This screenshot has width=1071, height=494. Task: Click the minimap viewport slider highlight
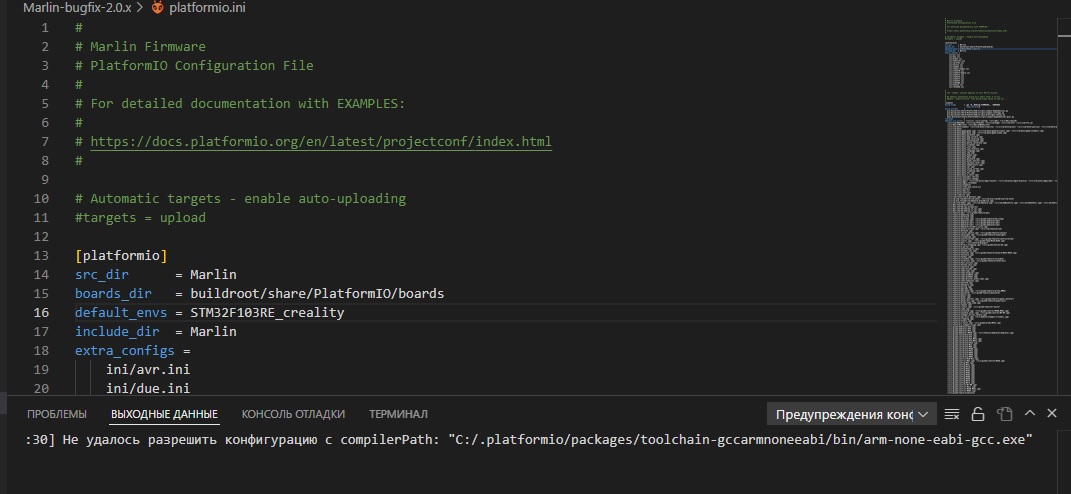[1000, 33]
